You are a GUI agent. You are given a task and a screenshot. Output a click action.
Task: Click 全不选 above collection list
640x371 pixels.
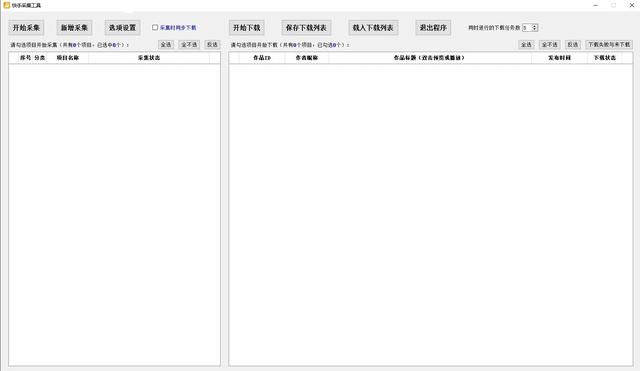click(189, 44)
